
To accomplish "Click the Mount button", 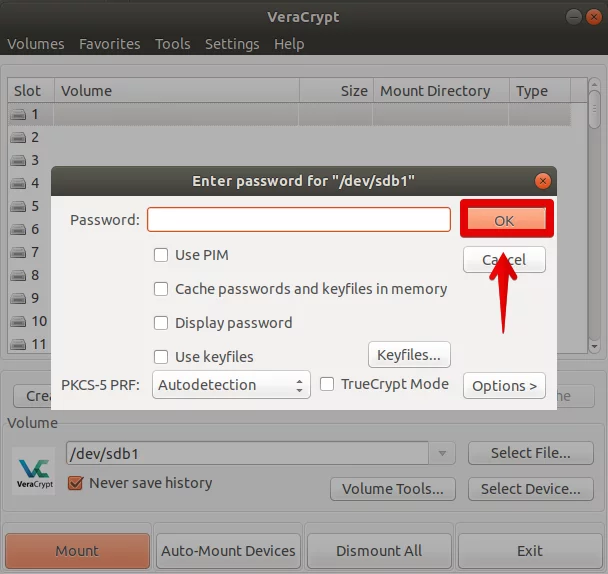I will tap(77, 551).
